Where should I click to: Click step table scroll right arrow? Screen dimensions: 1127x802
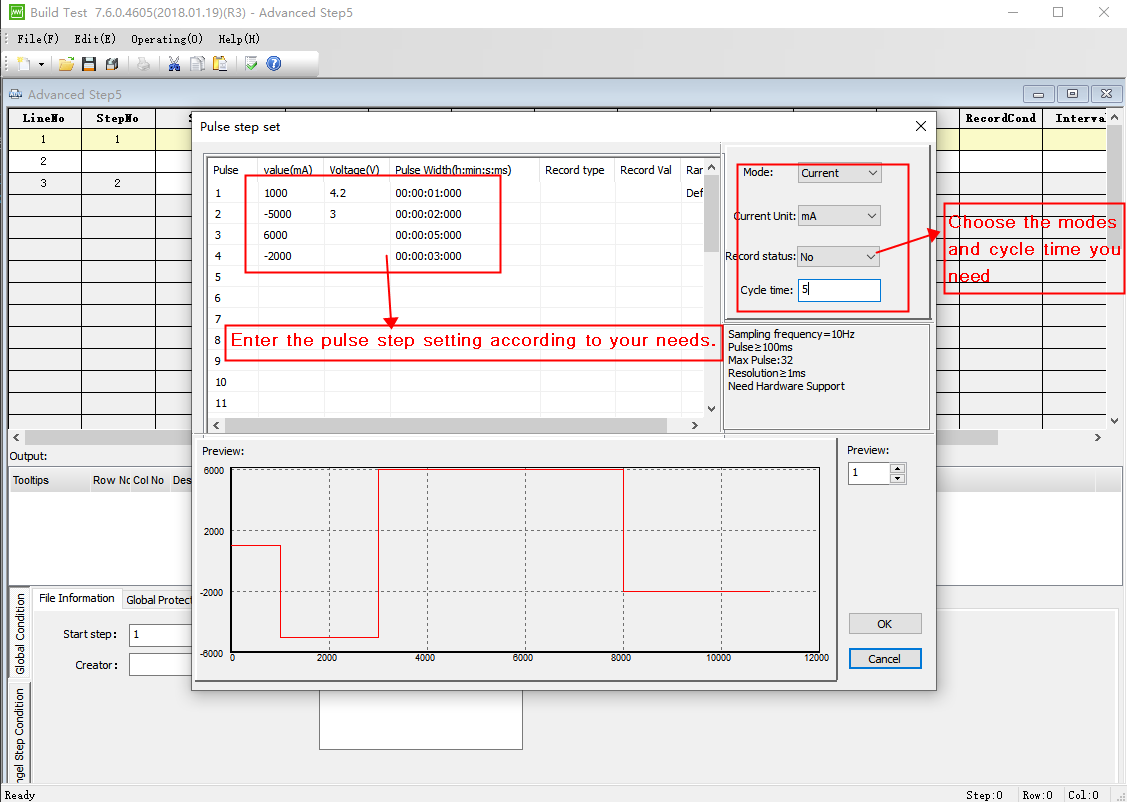coord(1098,437)
